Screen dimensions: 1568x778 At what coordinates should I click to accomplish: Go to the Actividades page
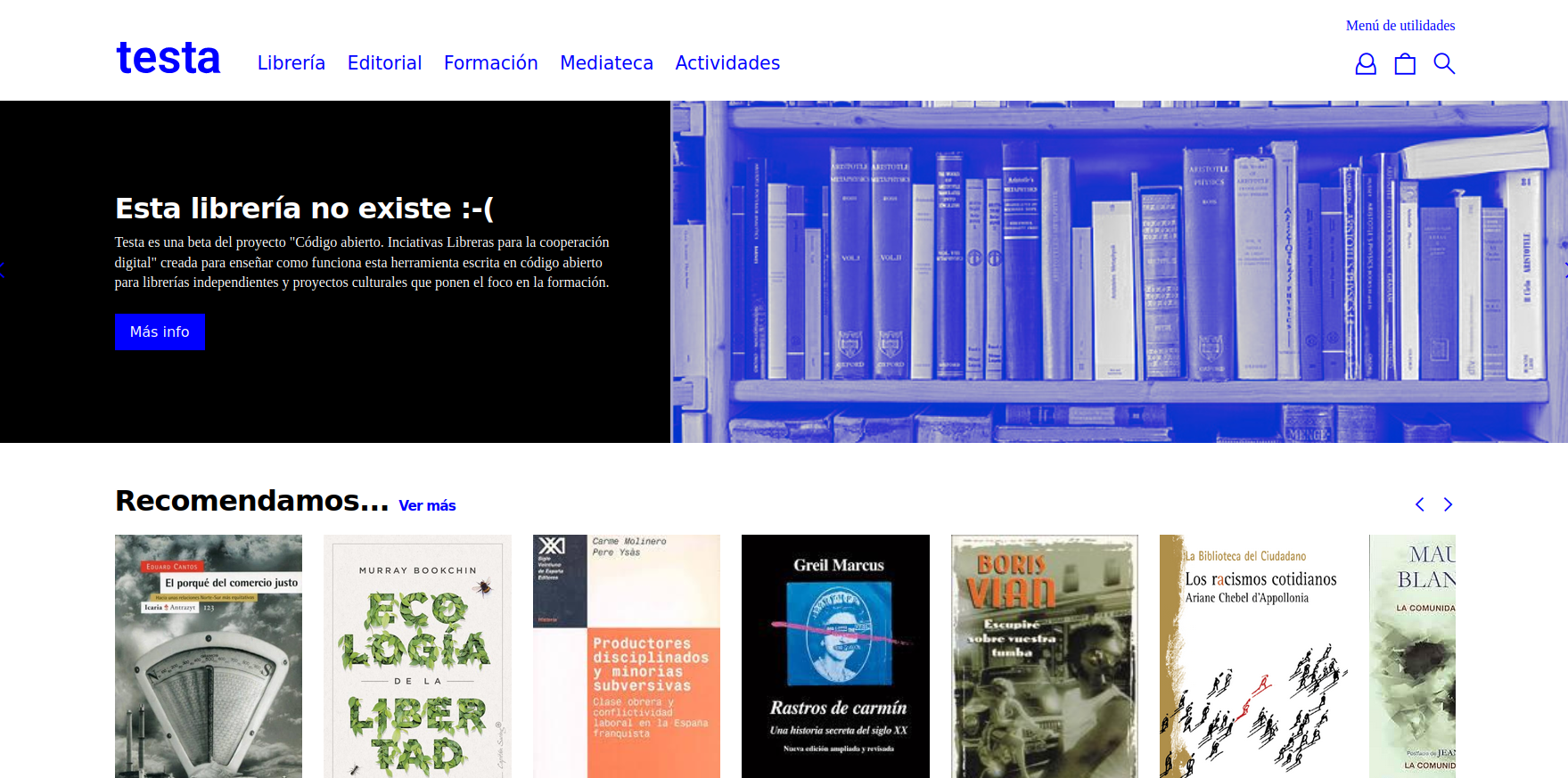727,63
